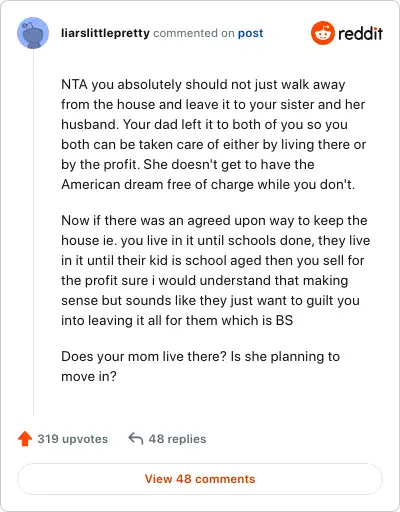Click the question "Does your mom live there?"
Screen dimensions: 400x512
144,356
